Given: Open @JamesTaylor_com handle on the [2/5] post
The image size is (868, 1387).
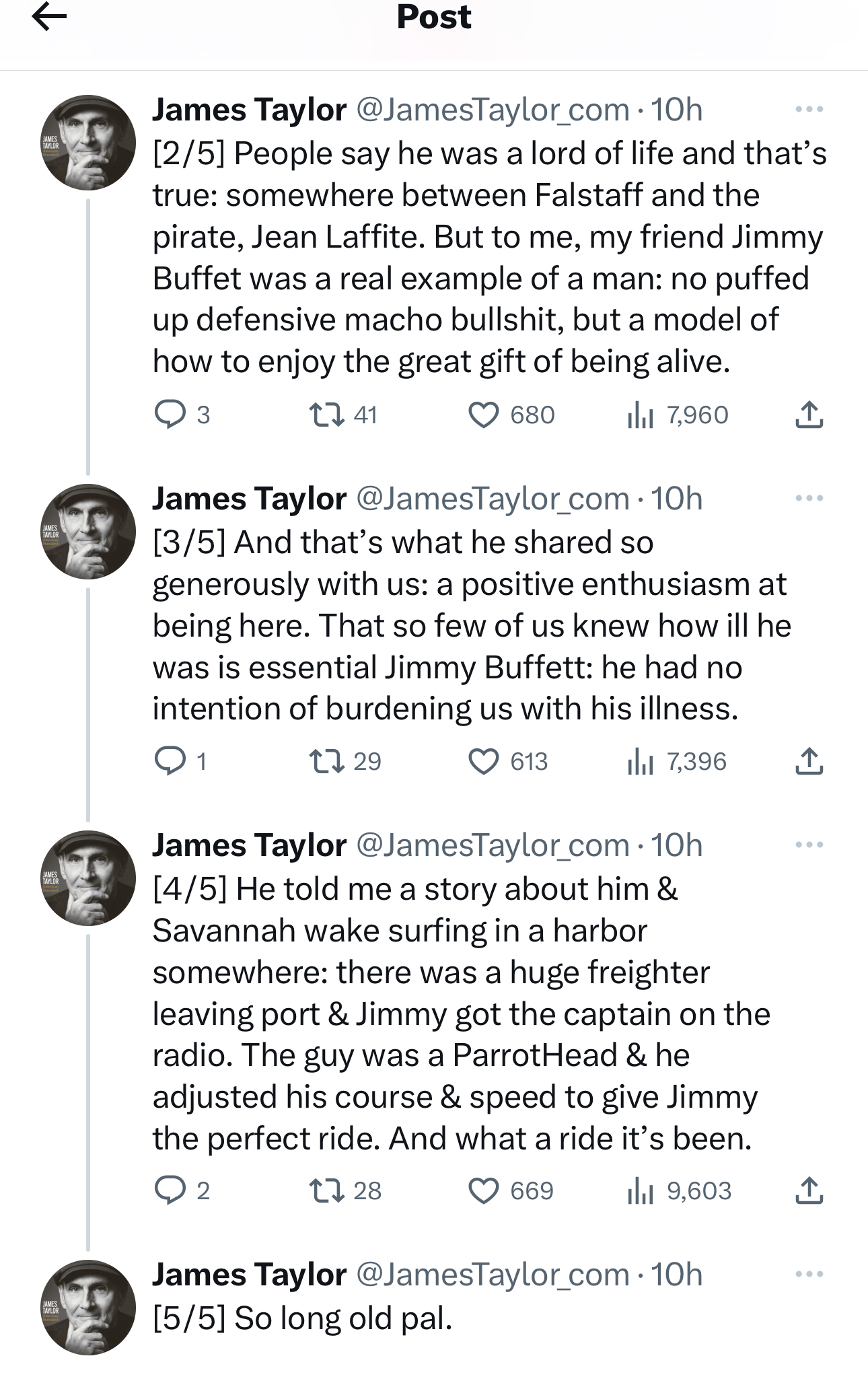Looking at the screenshot, I should (493, 110).
